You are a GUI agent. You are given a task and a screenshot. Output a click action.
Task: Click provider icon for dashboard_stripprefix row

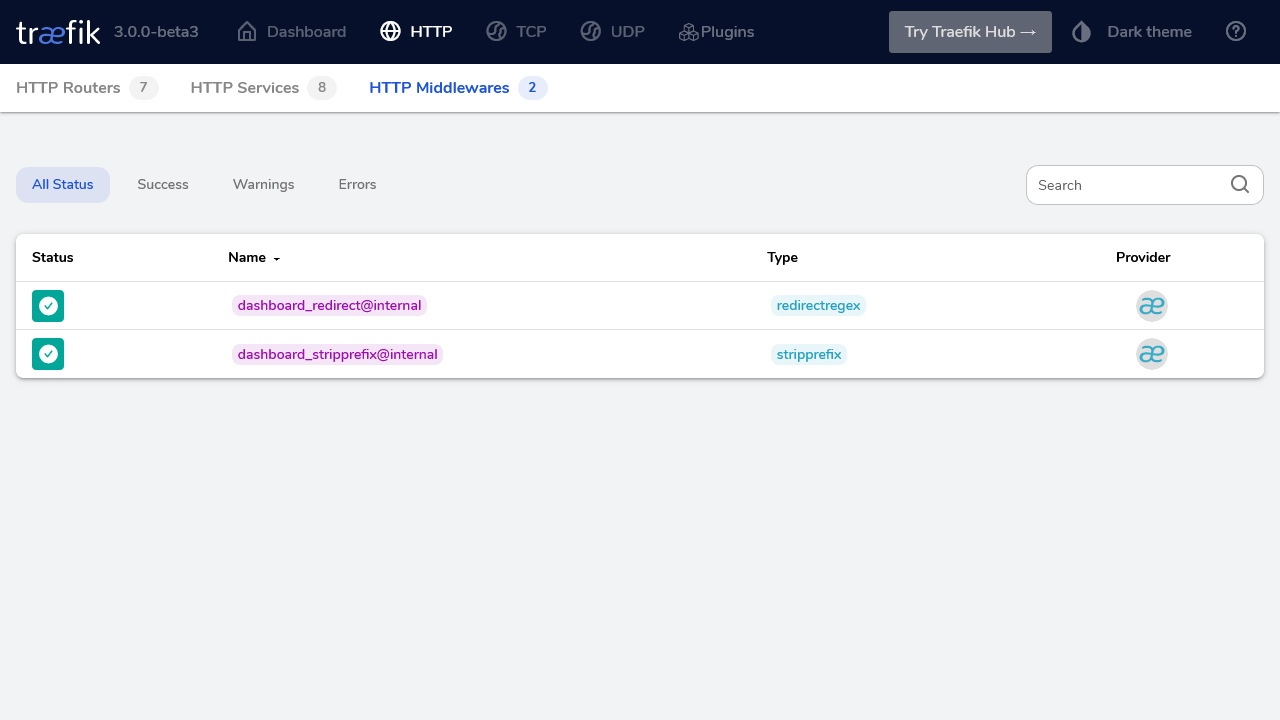point(1152,354)
